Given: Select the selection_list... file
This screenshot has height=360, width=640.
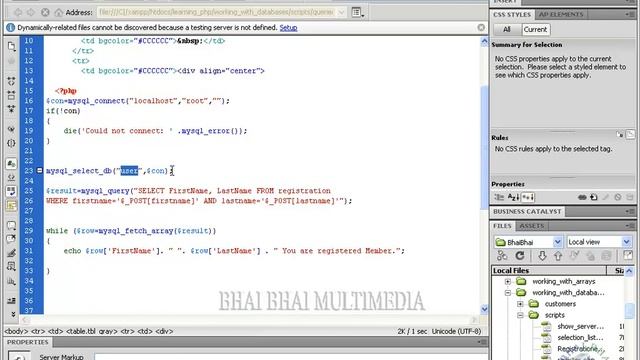Looking at the screenshot, I should [x=580, y=338].
